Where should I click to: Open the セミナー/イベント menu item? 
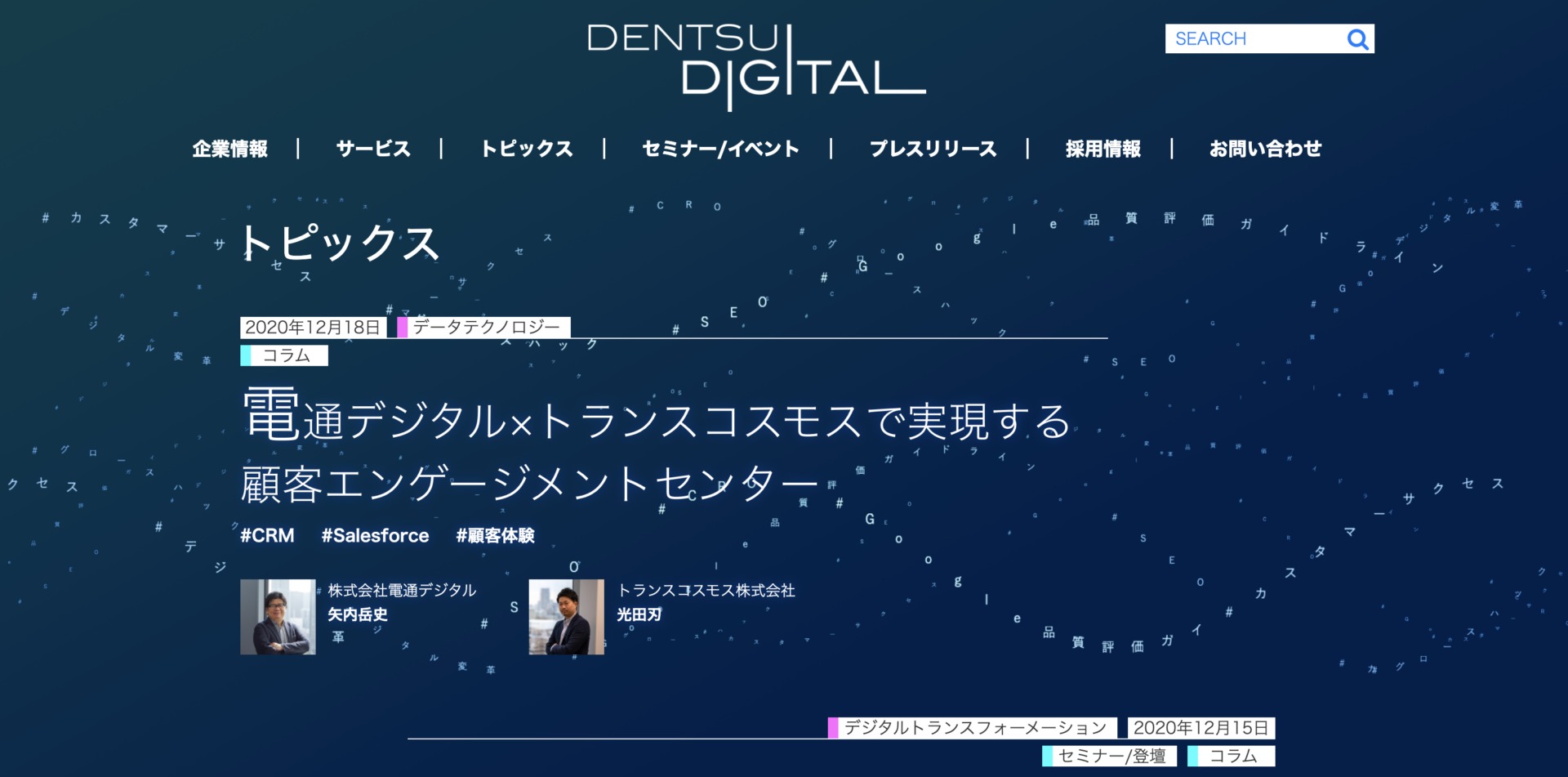click(721, 149)
